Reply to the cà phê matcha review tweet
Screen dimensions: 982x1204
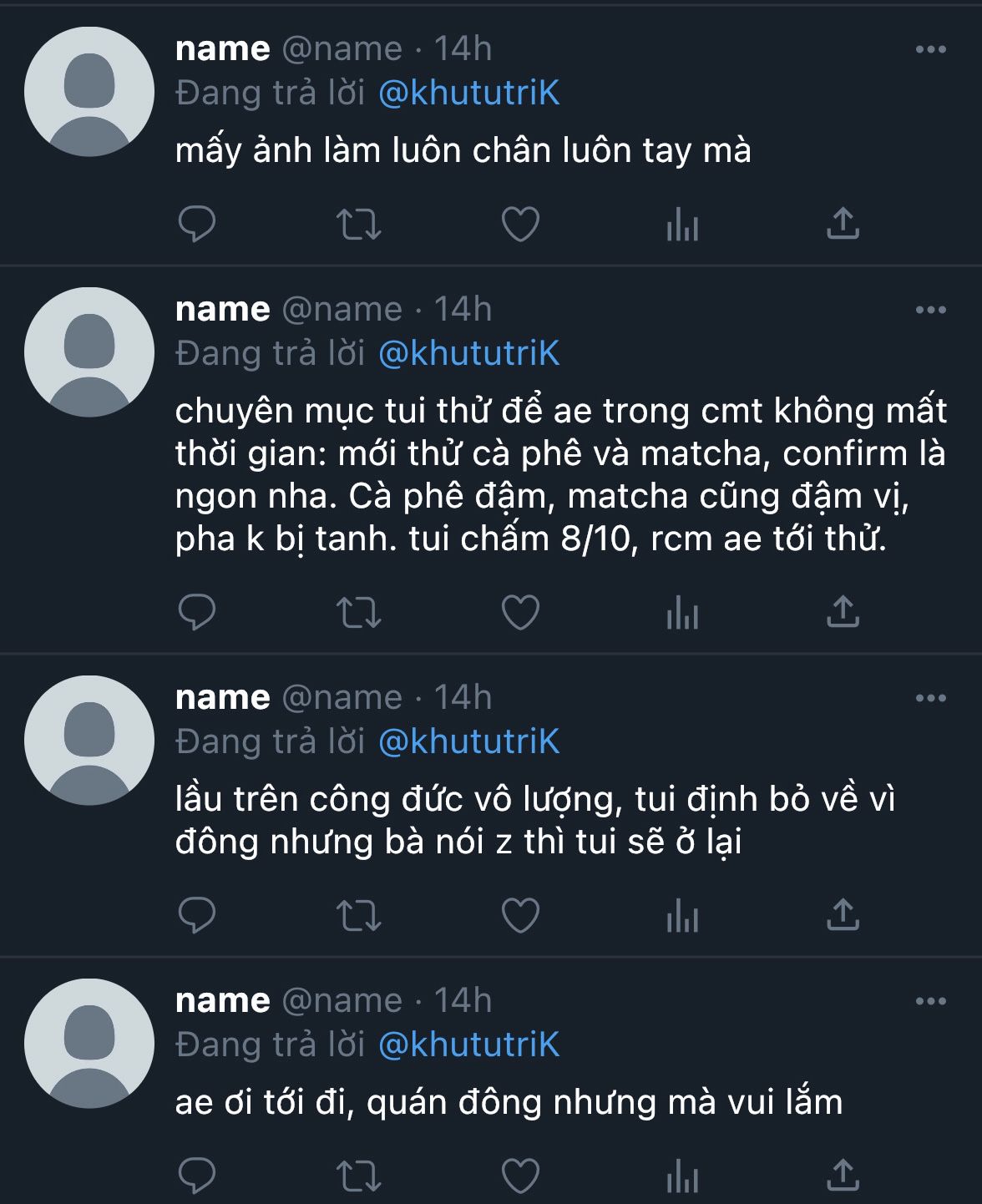tap(197, 612)
